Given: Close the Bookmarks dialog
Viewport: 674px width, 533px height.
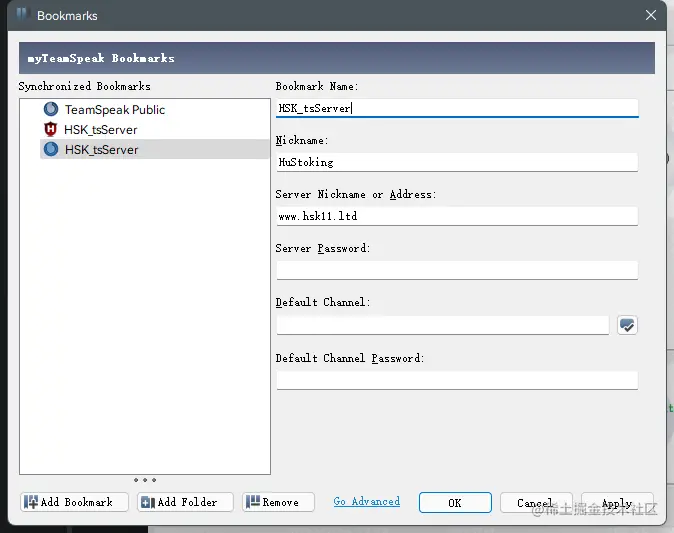Looking at the screenshot, I should 651,15.
